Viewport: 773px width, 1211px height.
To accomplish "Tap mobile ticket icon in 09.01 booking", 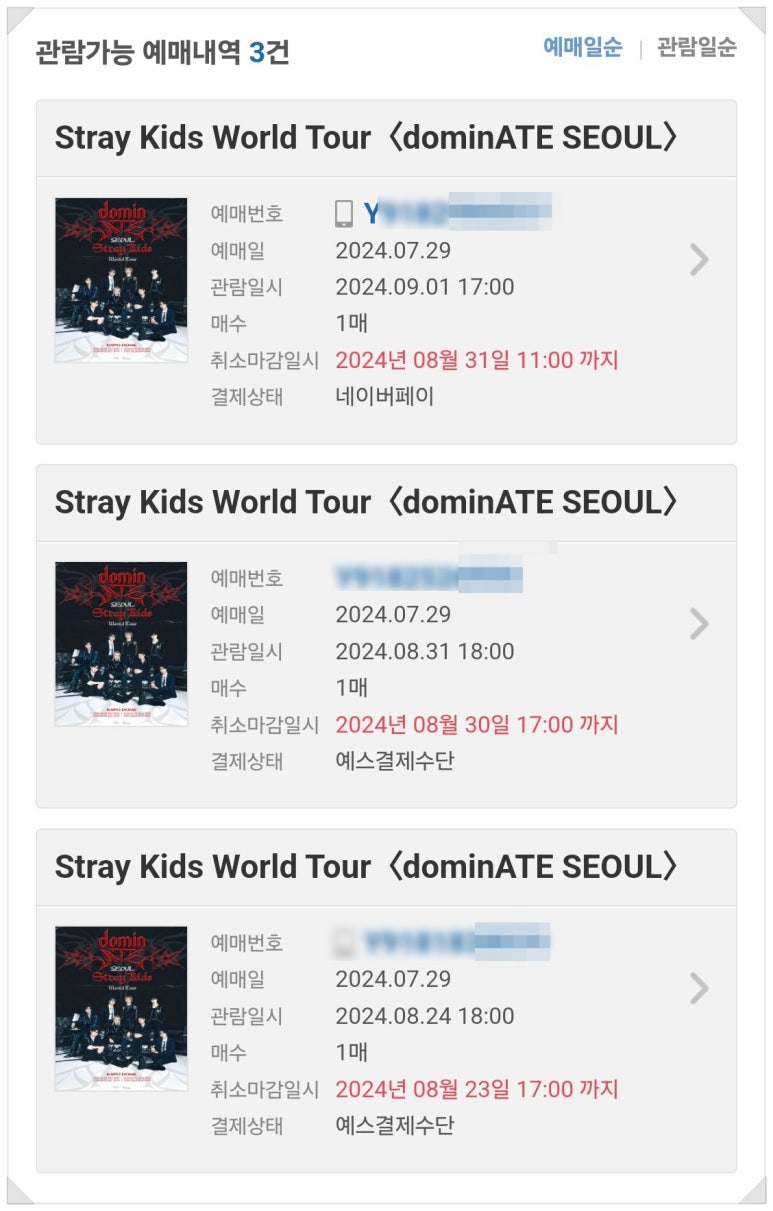I will [344, 213].
